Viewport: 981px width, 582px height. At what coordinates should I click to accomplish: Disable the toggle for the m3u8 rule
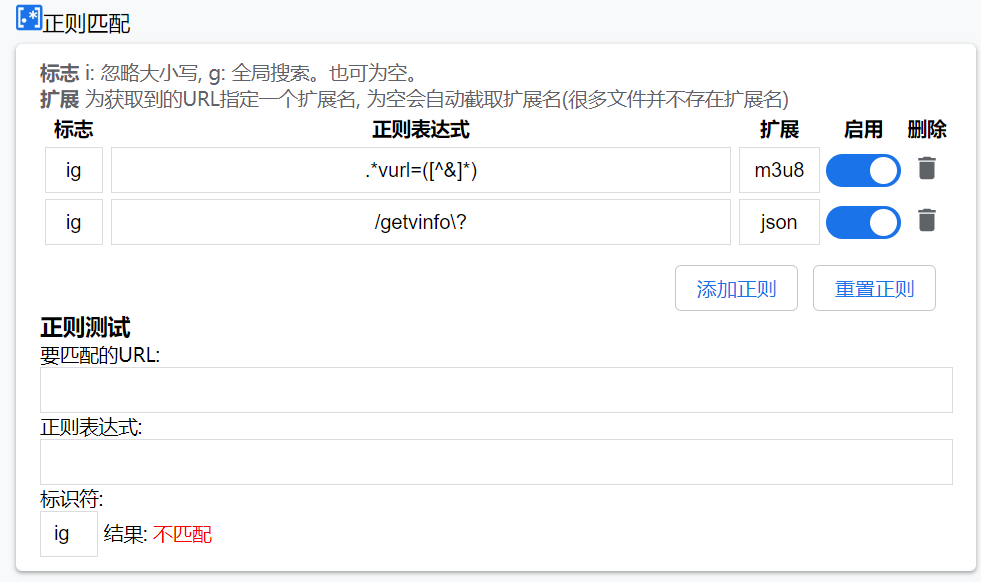coord(863,170)
